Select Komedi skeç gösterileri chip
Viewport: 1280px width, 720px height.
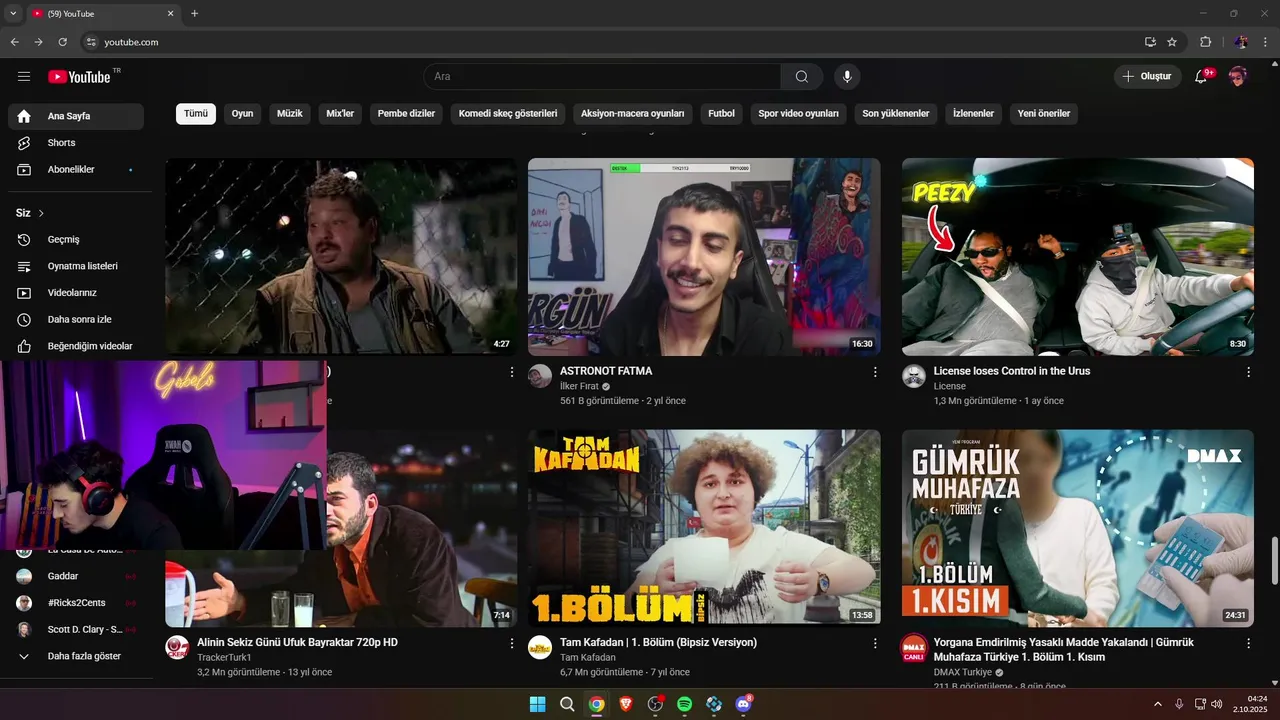point(509,114)
